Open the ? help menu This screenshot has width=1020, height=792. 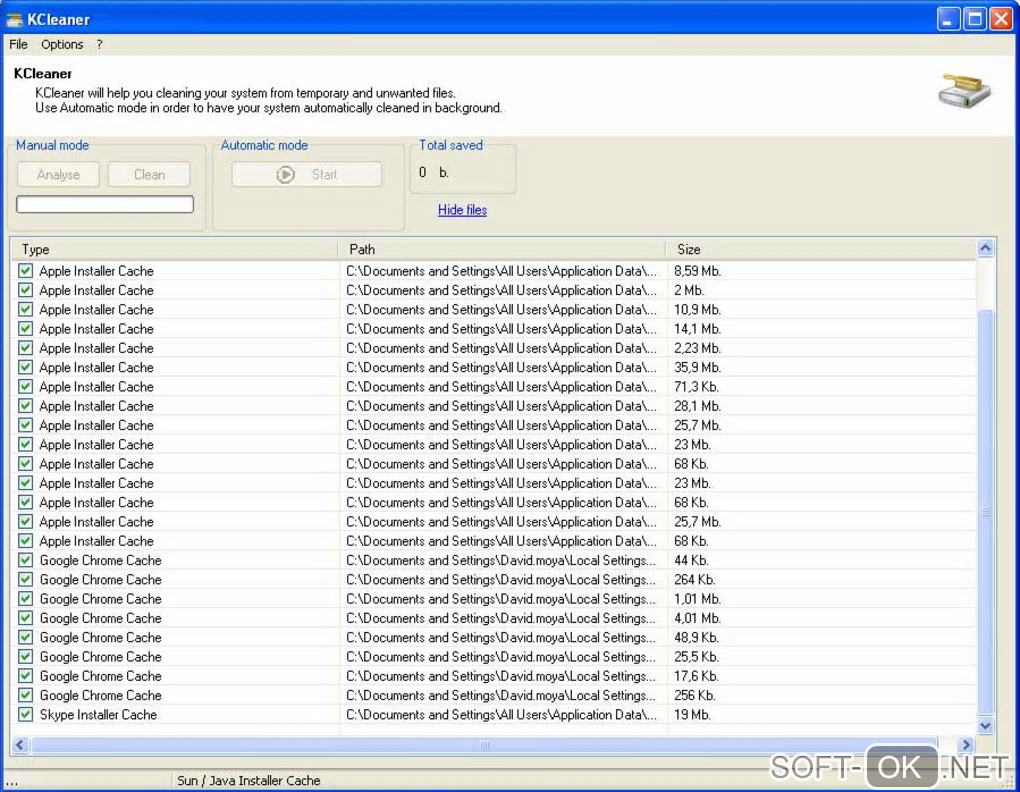pos(100,44)
